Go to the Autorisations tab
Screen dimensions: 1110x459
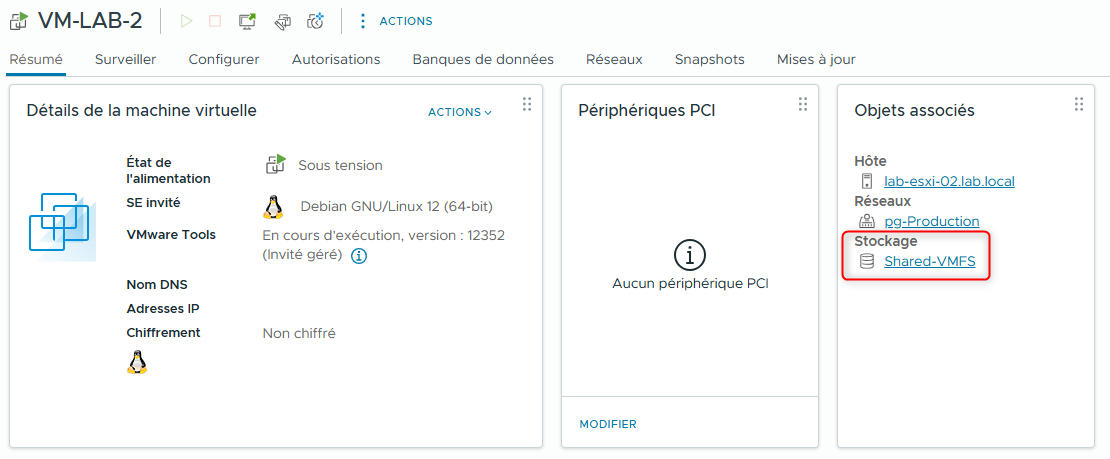pyautogui.click(x=336, y=60)
